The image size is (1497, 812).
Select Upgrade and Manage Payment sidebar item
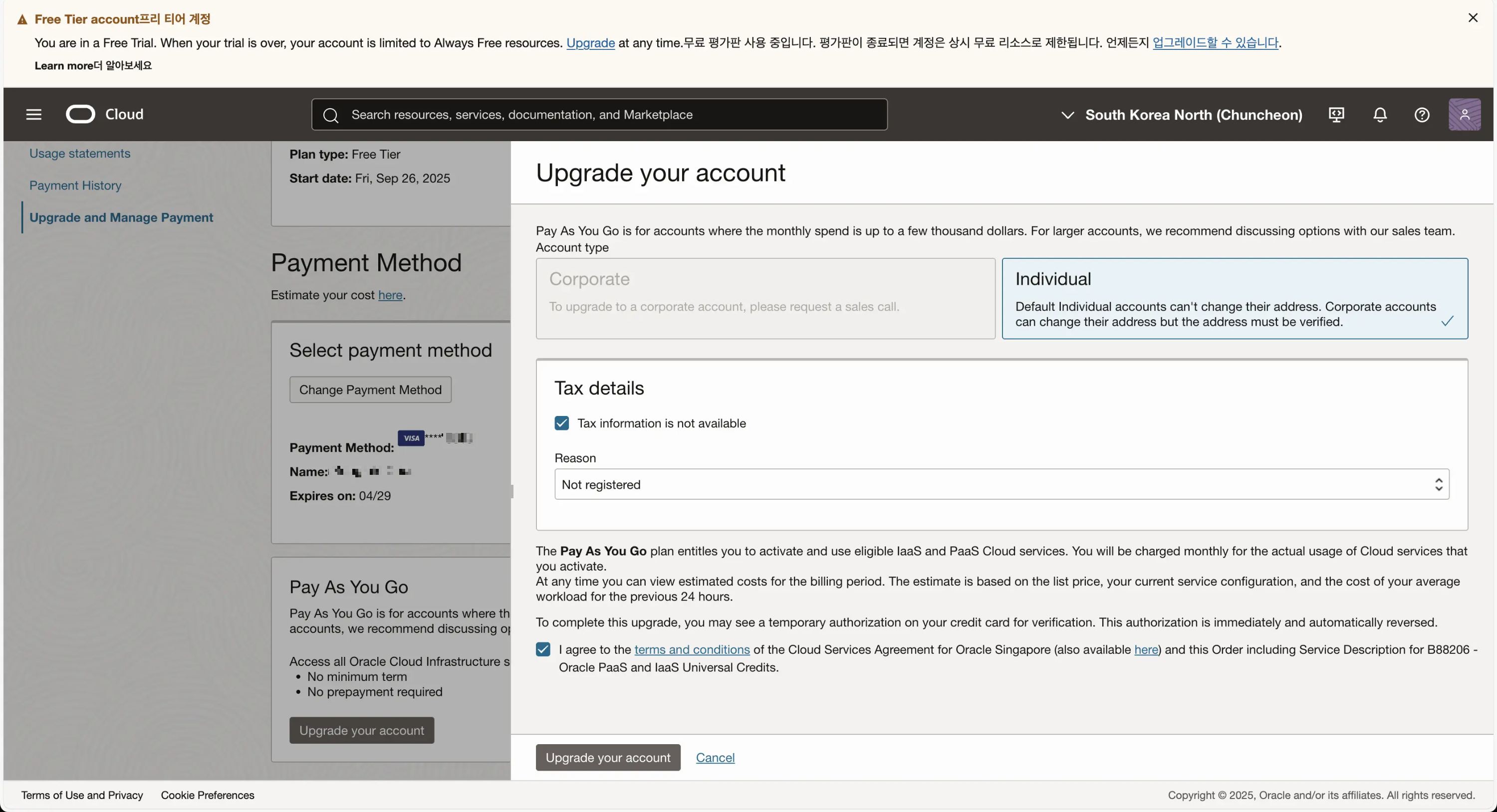pos(121,217)
